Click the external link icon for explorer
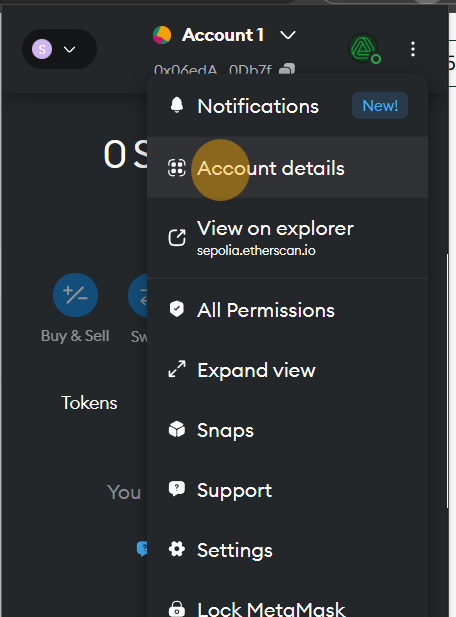The image size is (456, 617). [x=177, y=238]
